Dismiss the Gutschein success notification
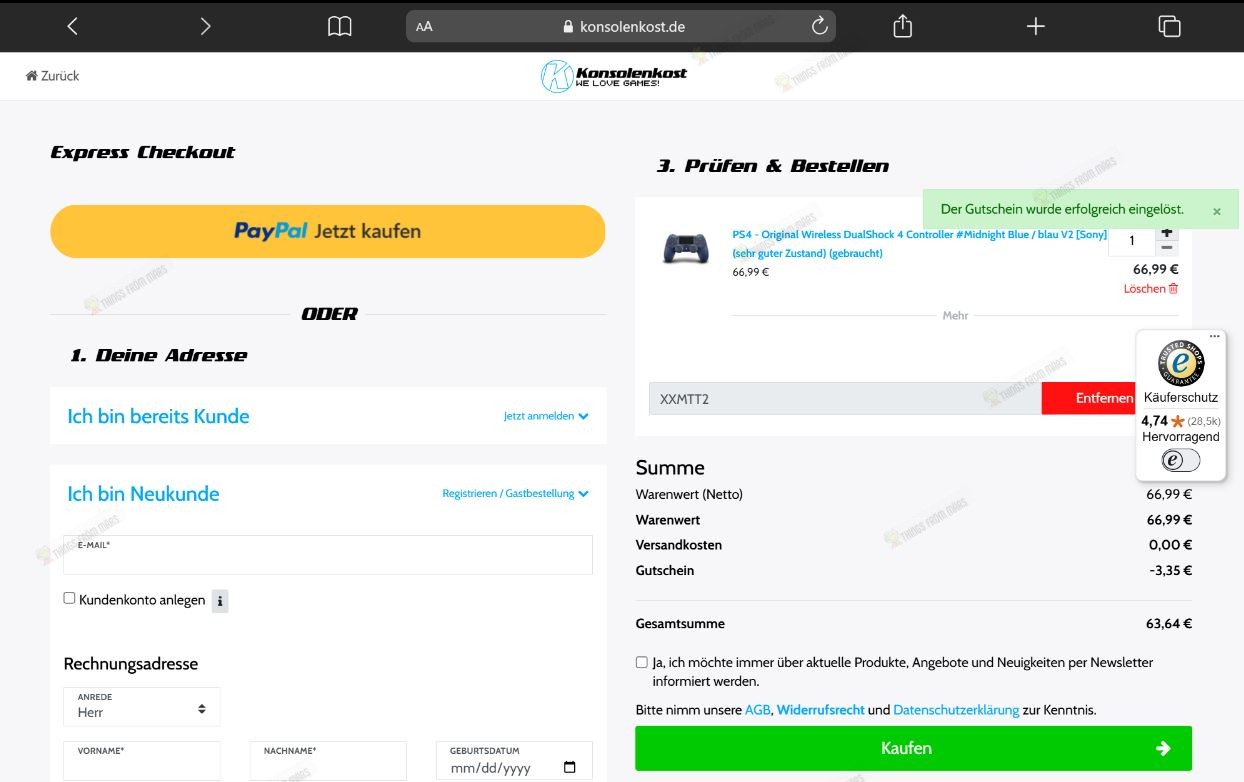Viewport: 1244px width, 782px height. 1217,211
